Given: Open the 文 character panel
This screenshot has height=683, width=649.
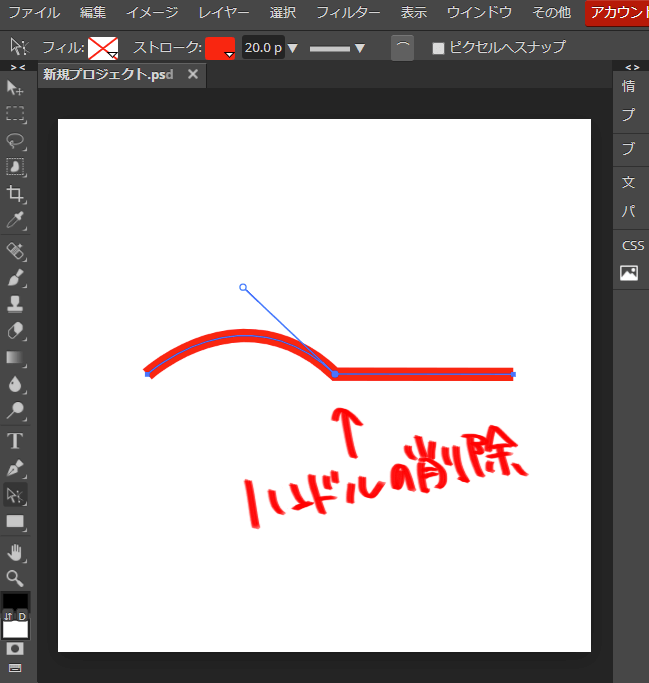Looking at the screenshot, I should click(x=629, y=182).
